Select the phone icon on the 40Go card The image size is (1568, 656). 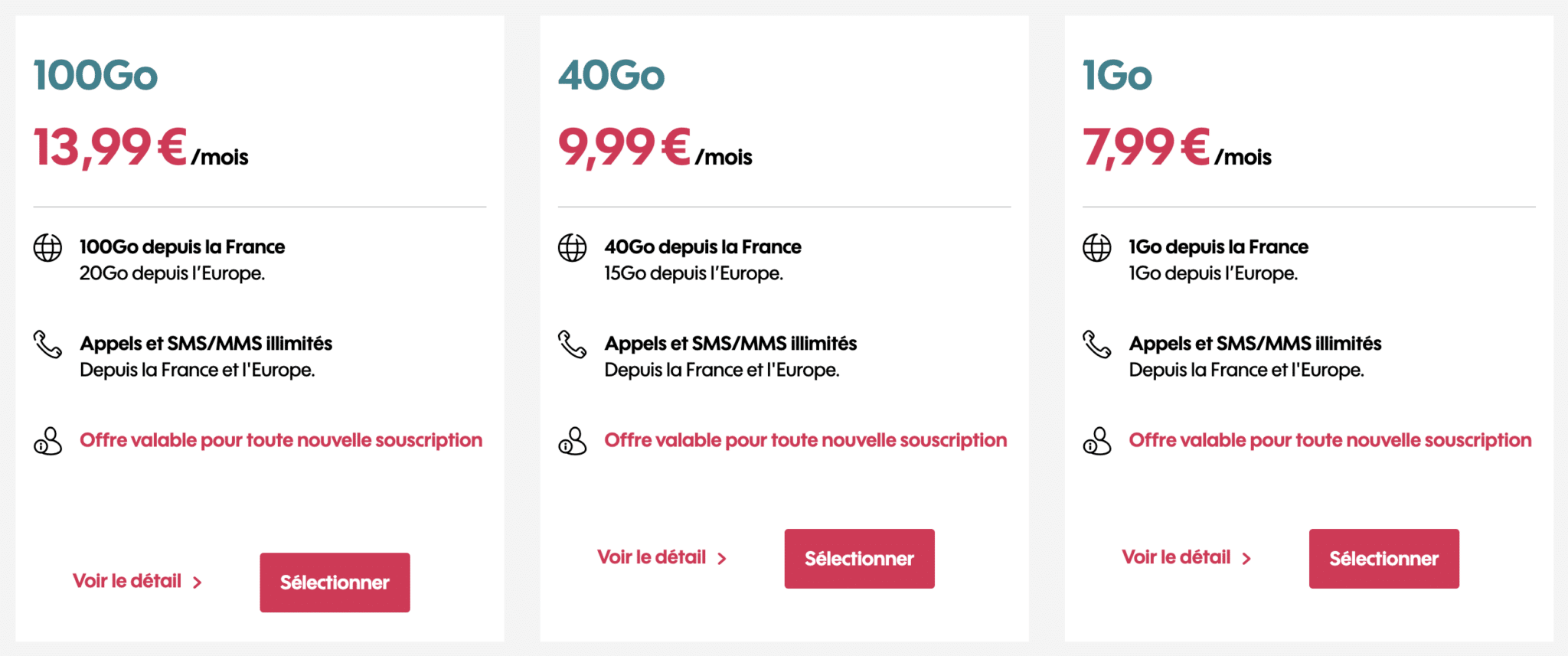click(572, 344)
